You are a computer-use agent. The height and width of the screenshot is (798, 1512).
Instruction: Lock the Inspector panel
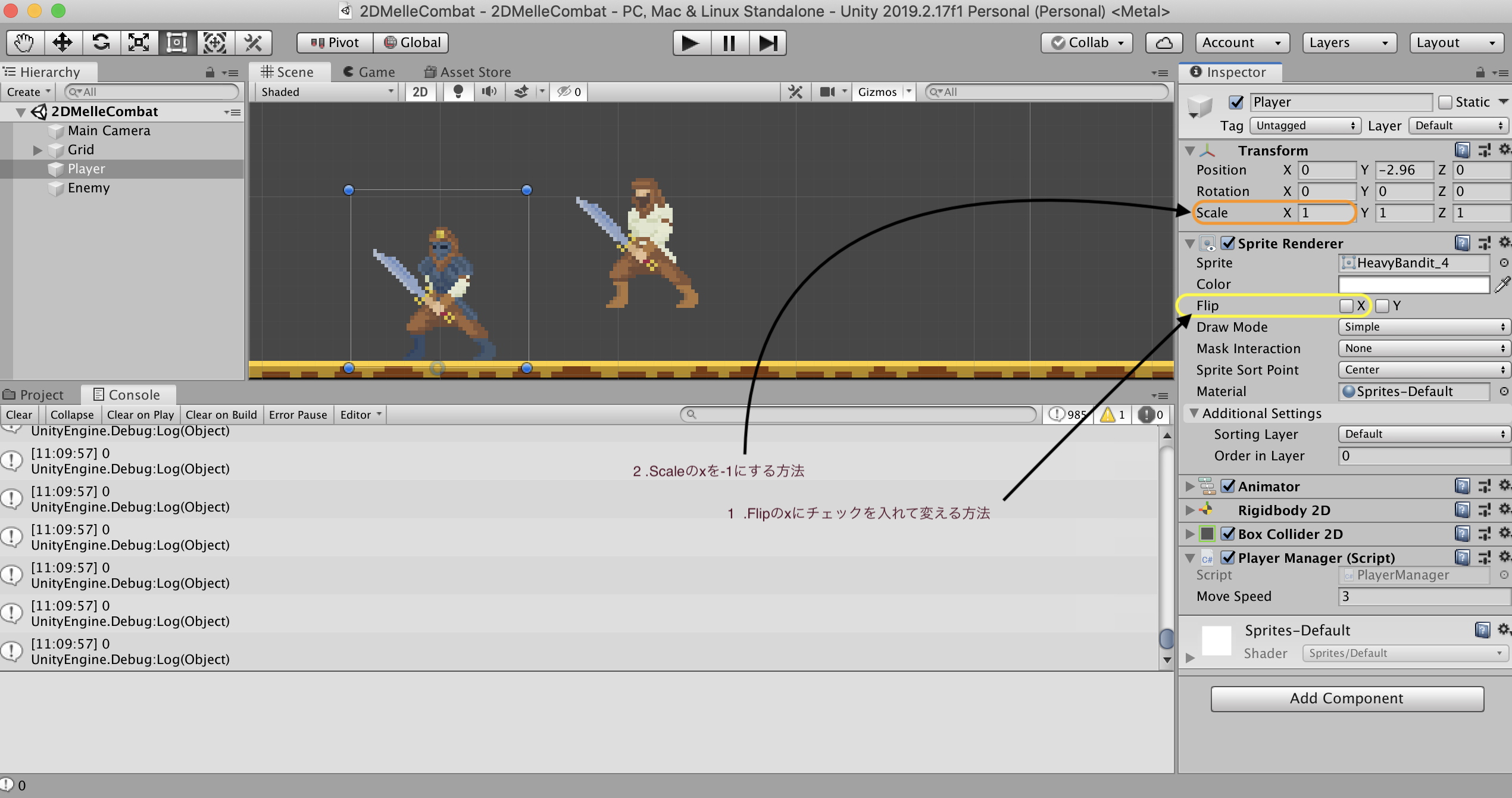tap(1480, 73)
